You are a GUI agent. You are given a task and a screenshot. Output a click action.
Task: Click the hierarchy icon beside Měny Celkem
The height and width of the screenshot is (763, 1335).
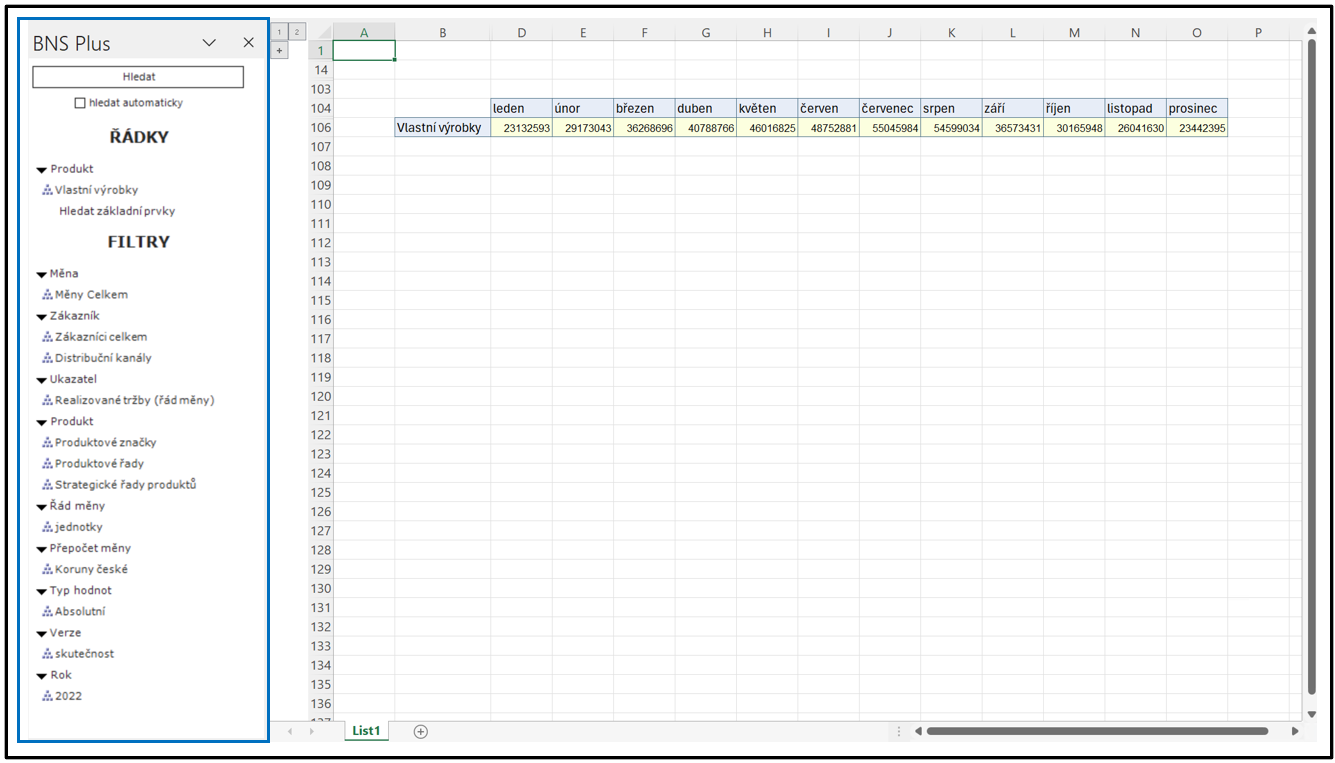47,295
